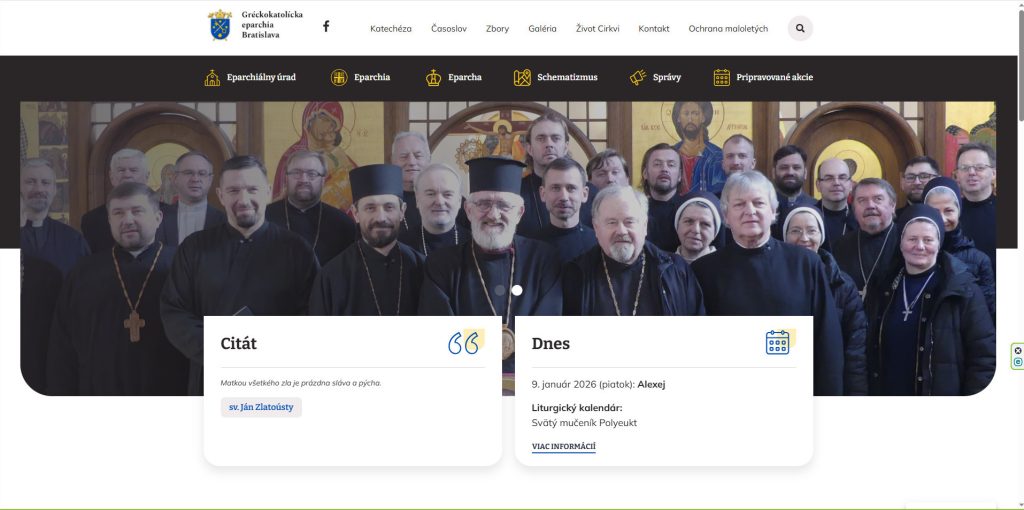The image size is (1024, 510).
Task: Go to the Galéria page
Action: click(x=542, y=29)
